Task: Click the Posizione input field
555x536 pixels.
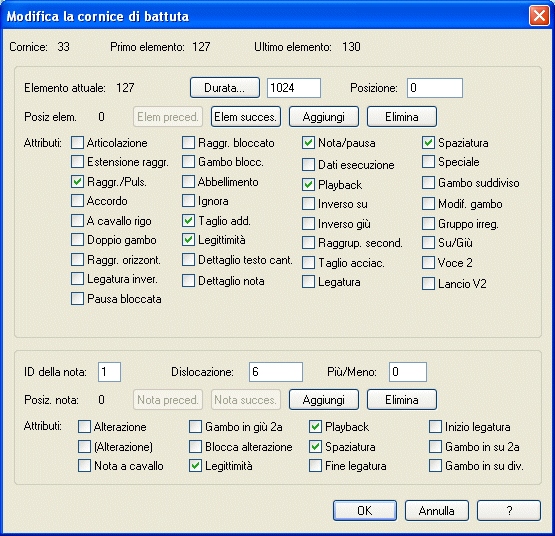Action: point(435,88)
